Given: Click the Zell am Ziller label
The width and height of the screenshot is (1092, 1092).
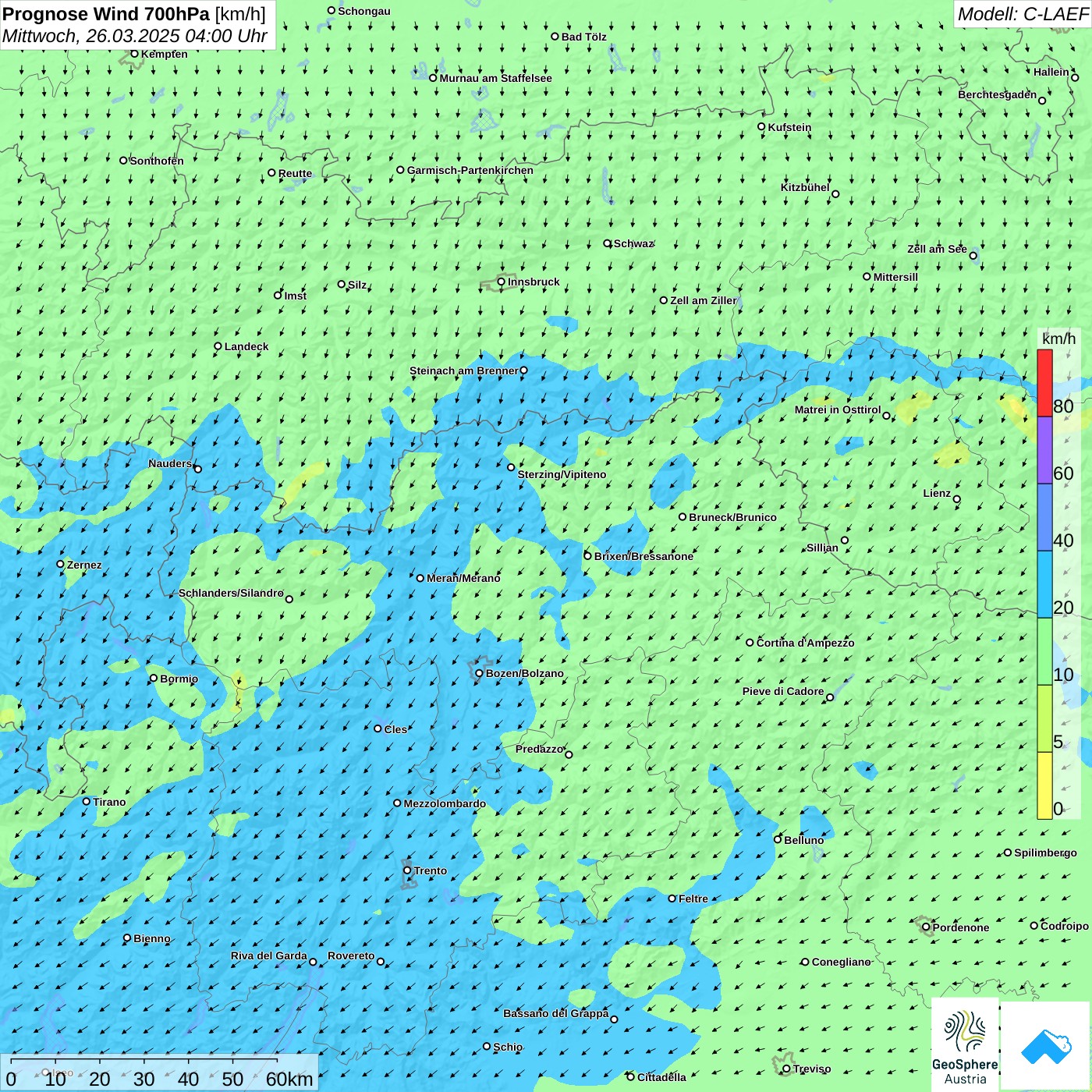Looking at the screenshot, I should click(704, 300).
